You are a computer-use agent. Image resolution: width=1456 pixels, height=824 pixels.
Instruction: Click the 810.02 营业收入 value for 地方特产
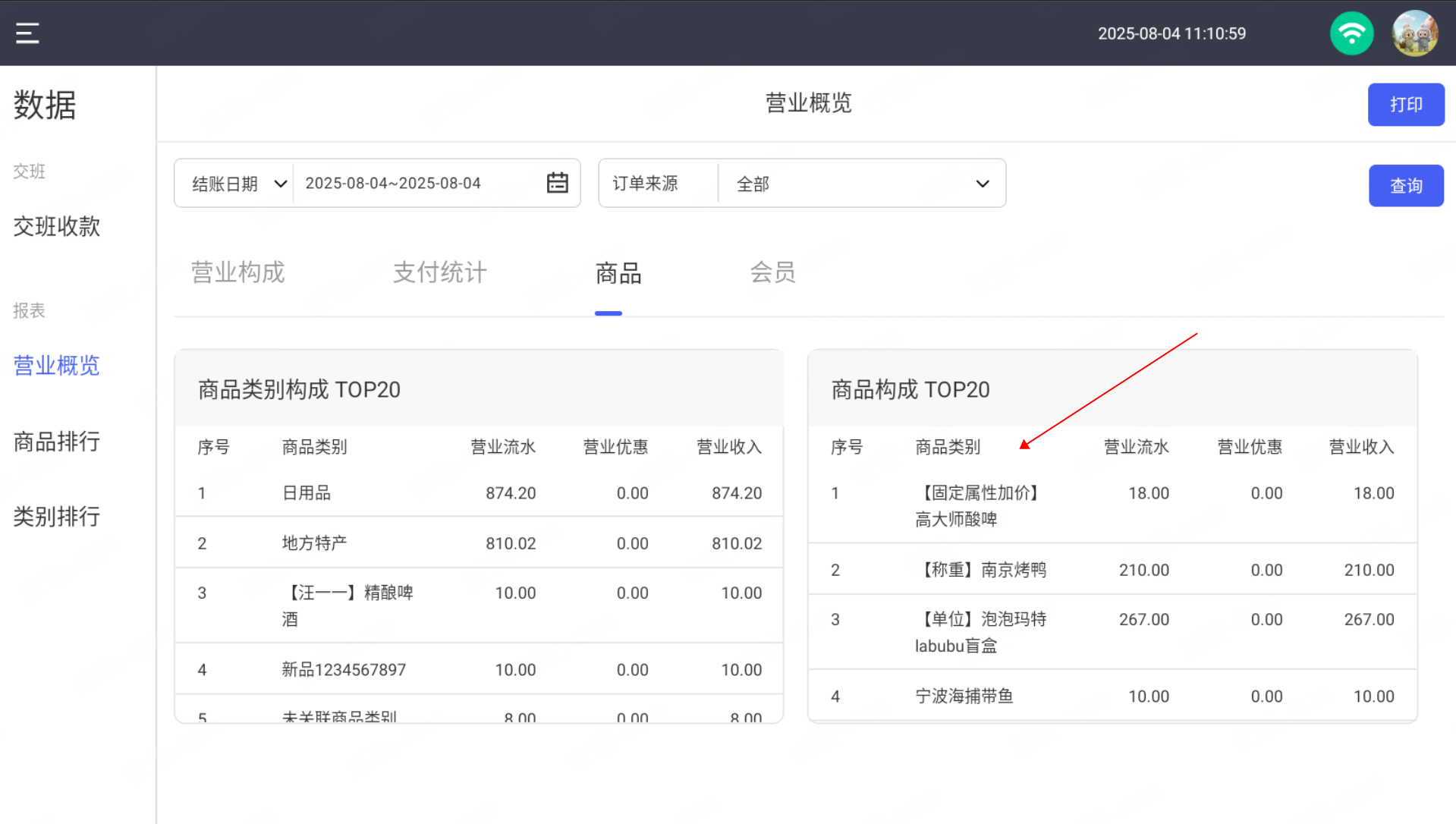pos(737,543)
